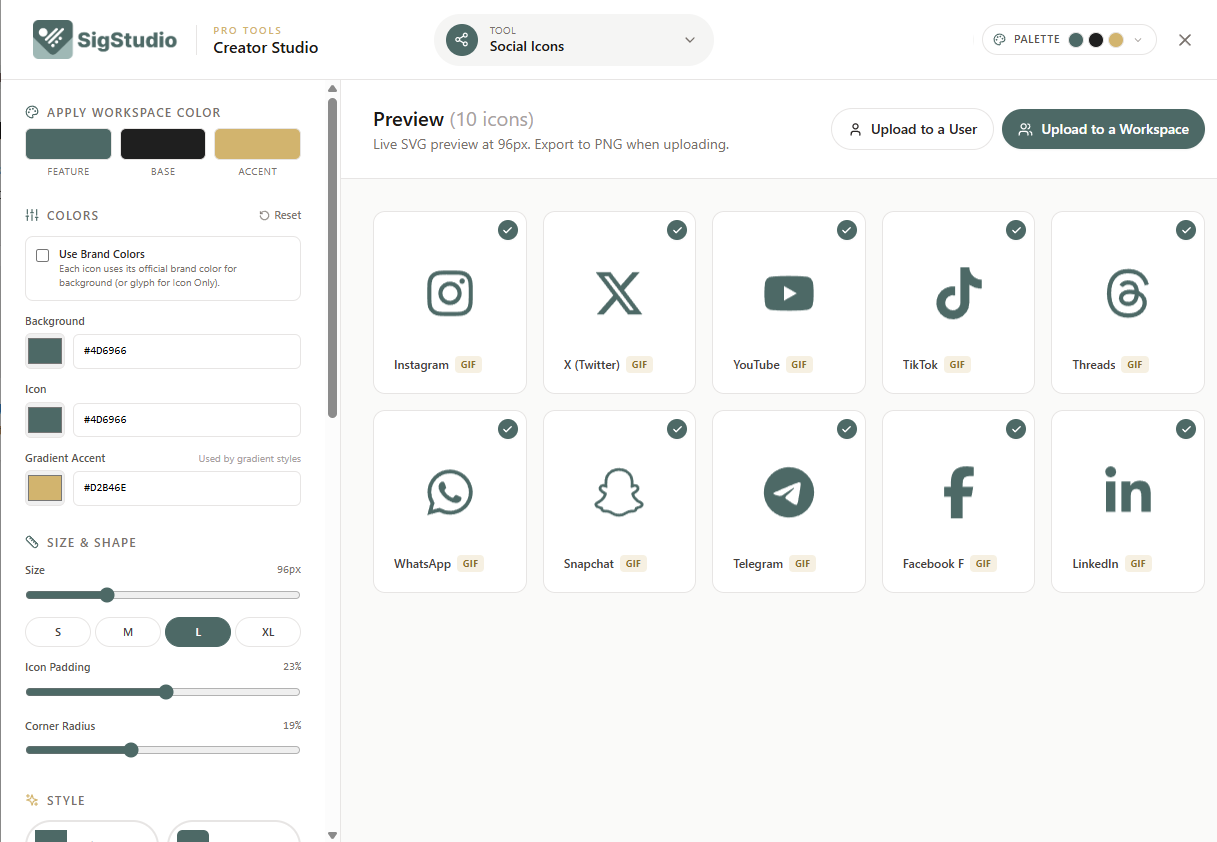This screenshot has width=1217, height=842.
Task: Apply the Base workspace color
Action: [x=163, y=144]
